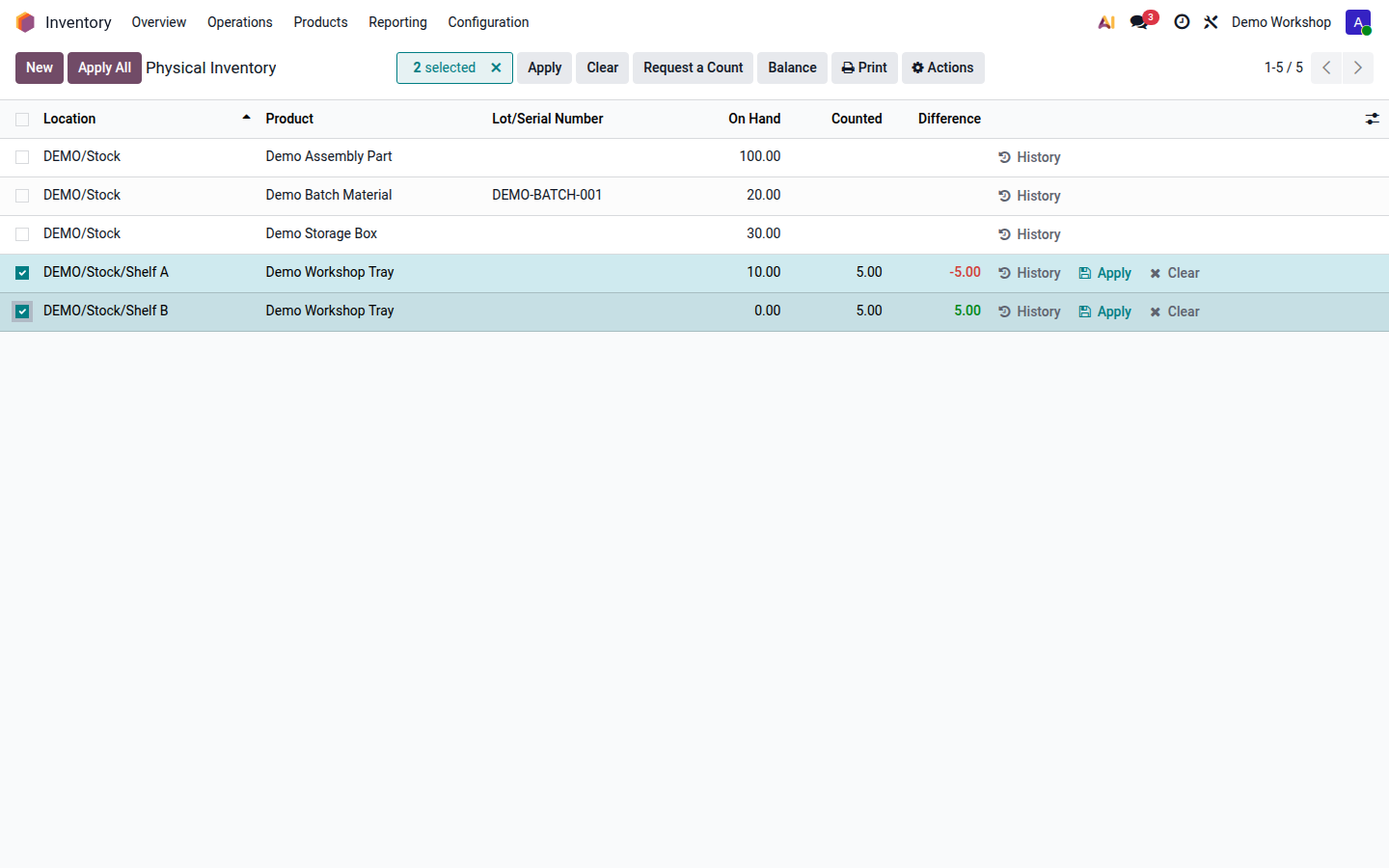The height and width of the screenshot is (868, 1389).
Task: Uncheck the DEMO/Stock/Shelf A row checkbox
Action: click(22, 273)
